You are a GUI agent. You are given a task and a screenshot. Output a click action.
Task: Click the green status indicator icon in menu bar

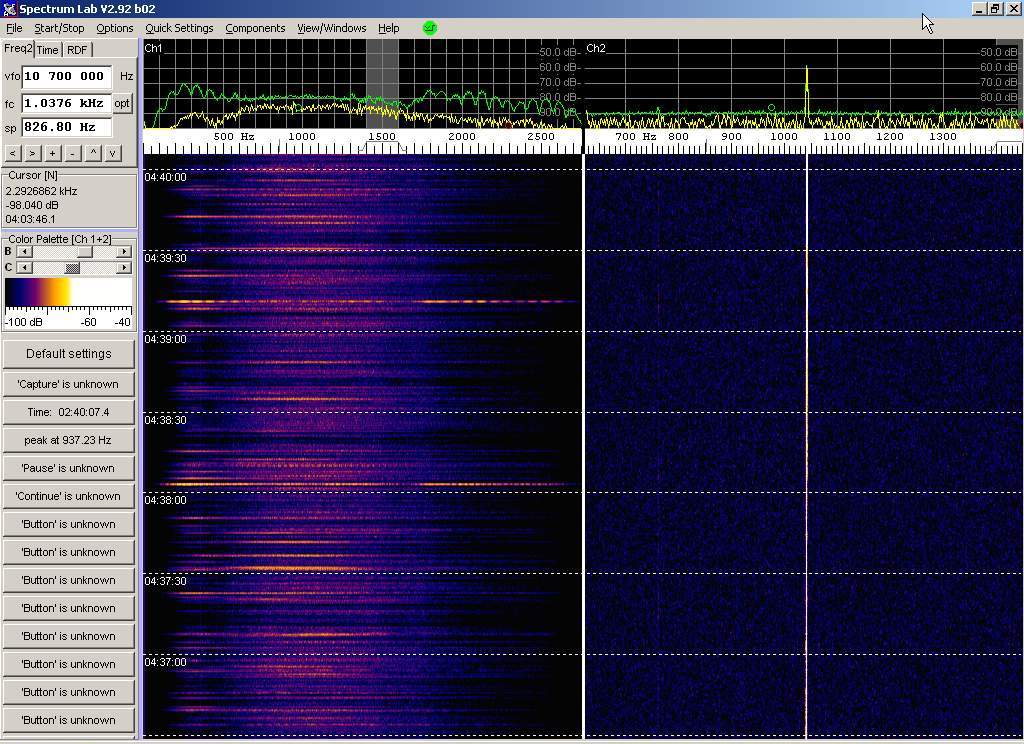pyautogui.click(x=429, y=27)
